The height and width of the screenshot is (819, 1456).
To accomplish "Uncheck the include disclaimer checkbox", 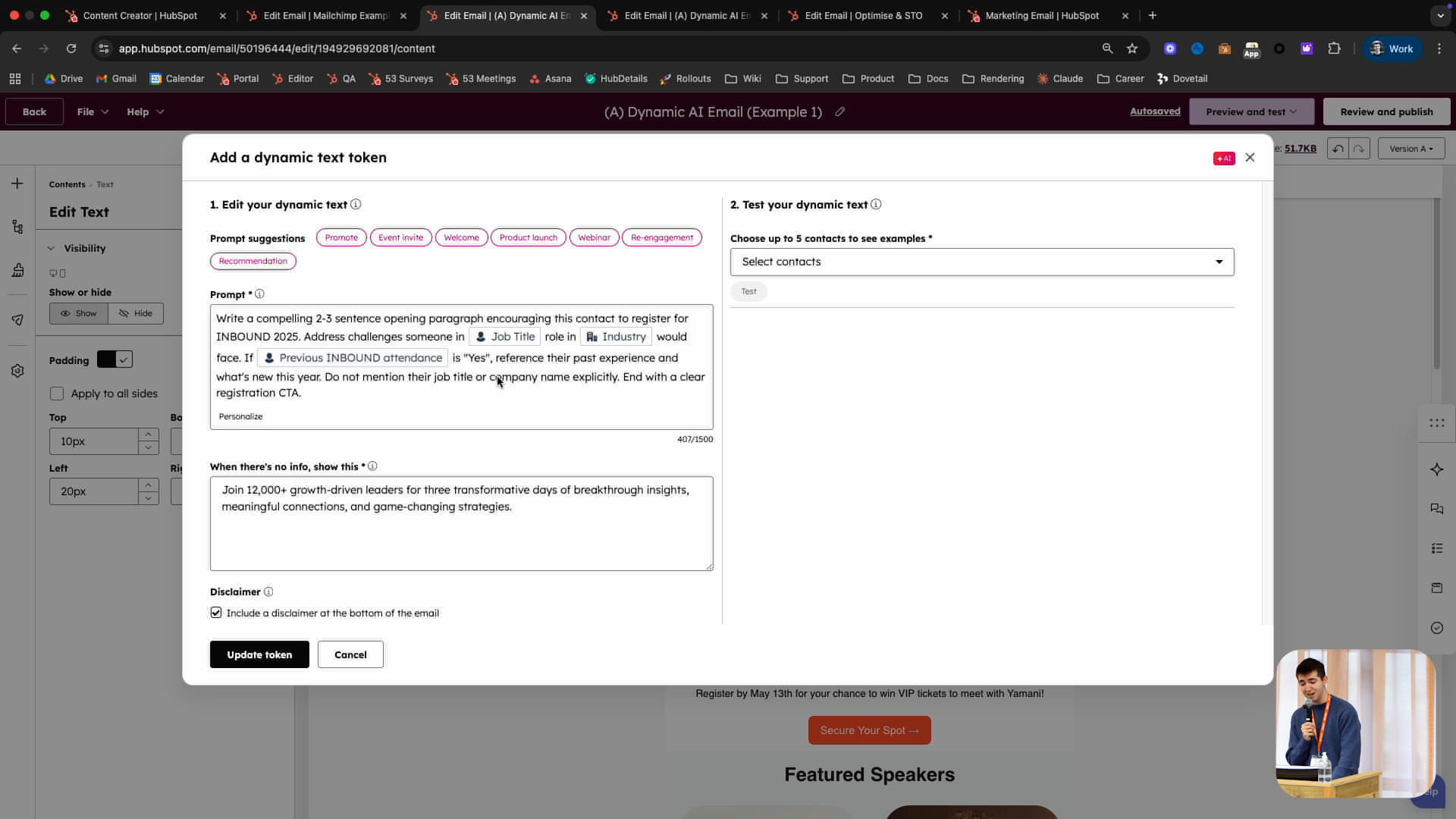I will pyautogui.click(x=216, y=613).
